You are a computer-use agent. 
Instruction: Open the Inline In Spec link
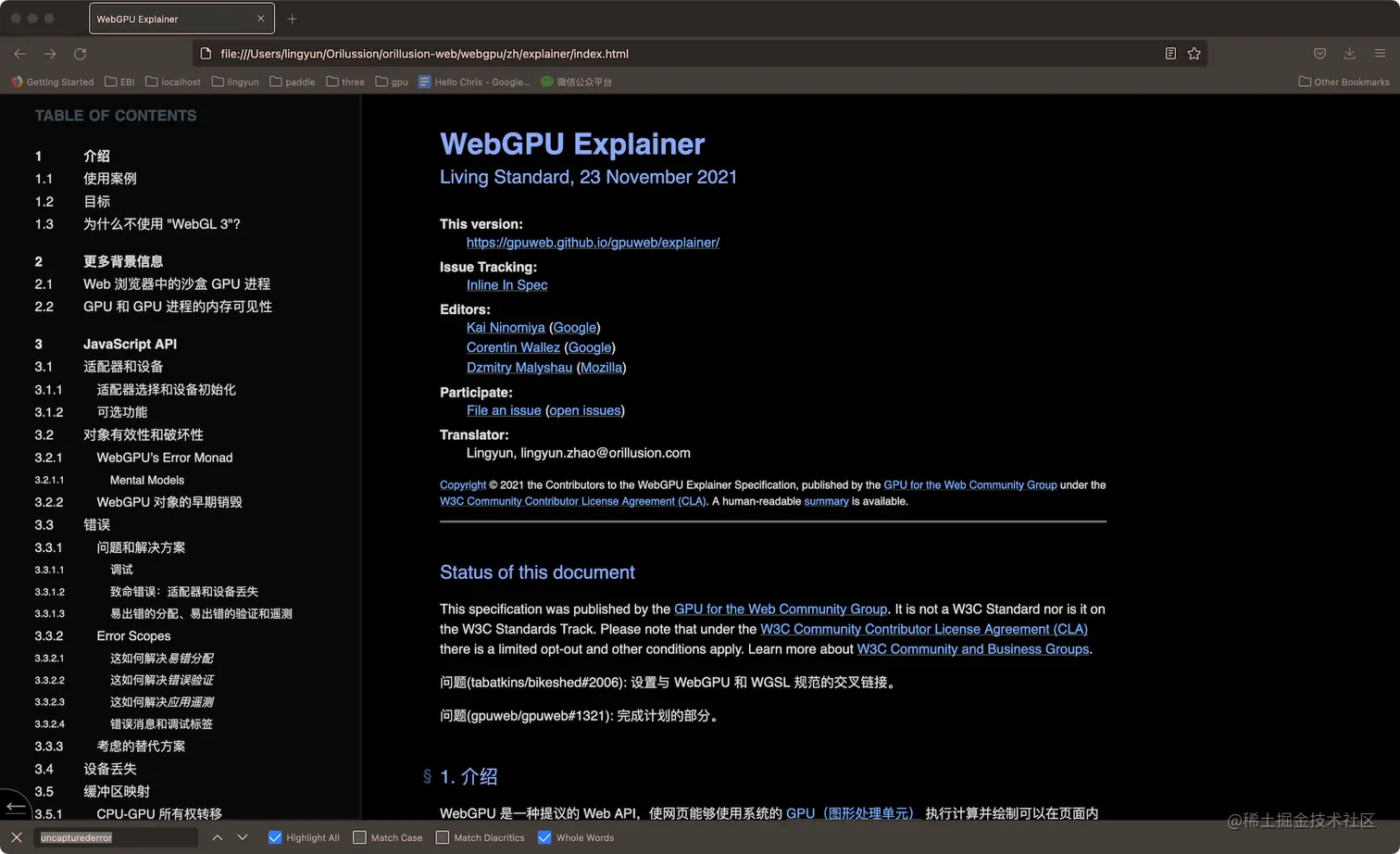tap(506, 285)
